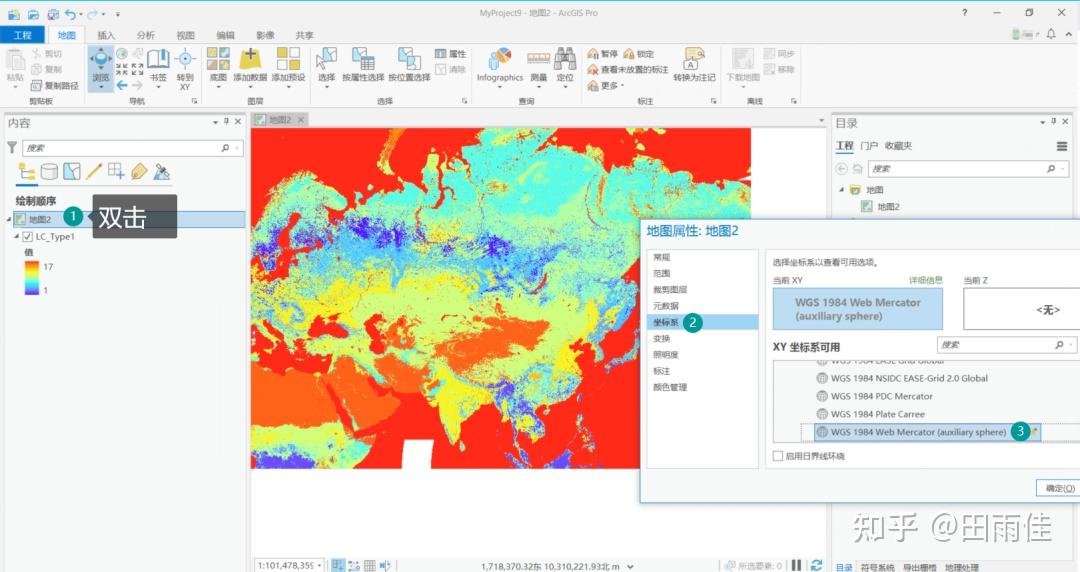This screenshot has width=1080, height=572.
Task: Activate the 选择 (Select) tool
Action: (326, 67)
